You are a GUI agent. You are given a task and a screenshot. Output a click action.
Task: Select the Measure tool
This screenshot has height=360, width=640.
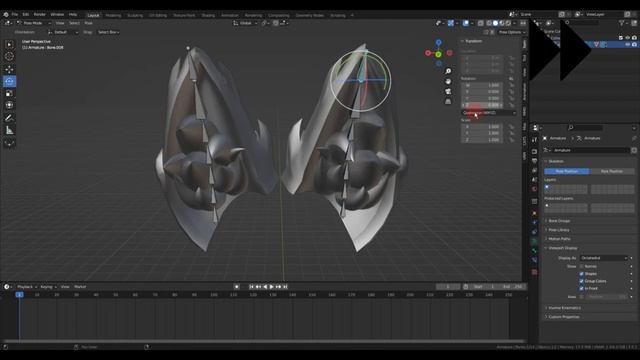tap(9, 130)
